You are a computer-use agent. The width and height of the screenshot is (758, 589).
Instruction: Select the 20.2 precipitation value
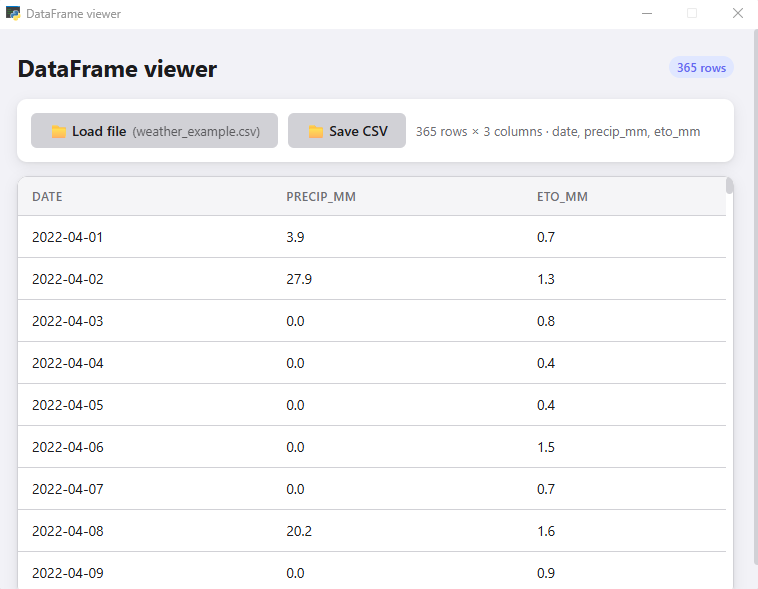pos(299,531)
